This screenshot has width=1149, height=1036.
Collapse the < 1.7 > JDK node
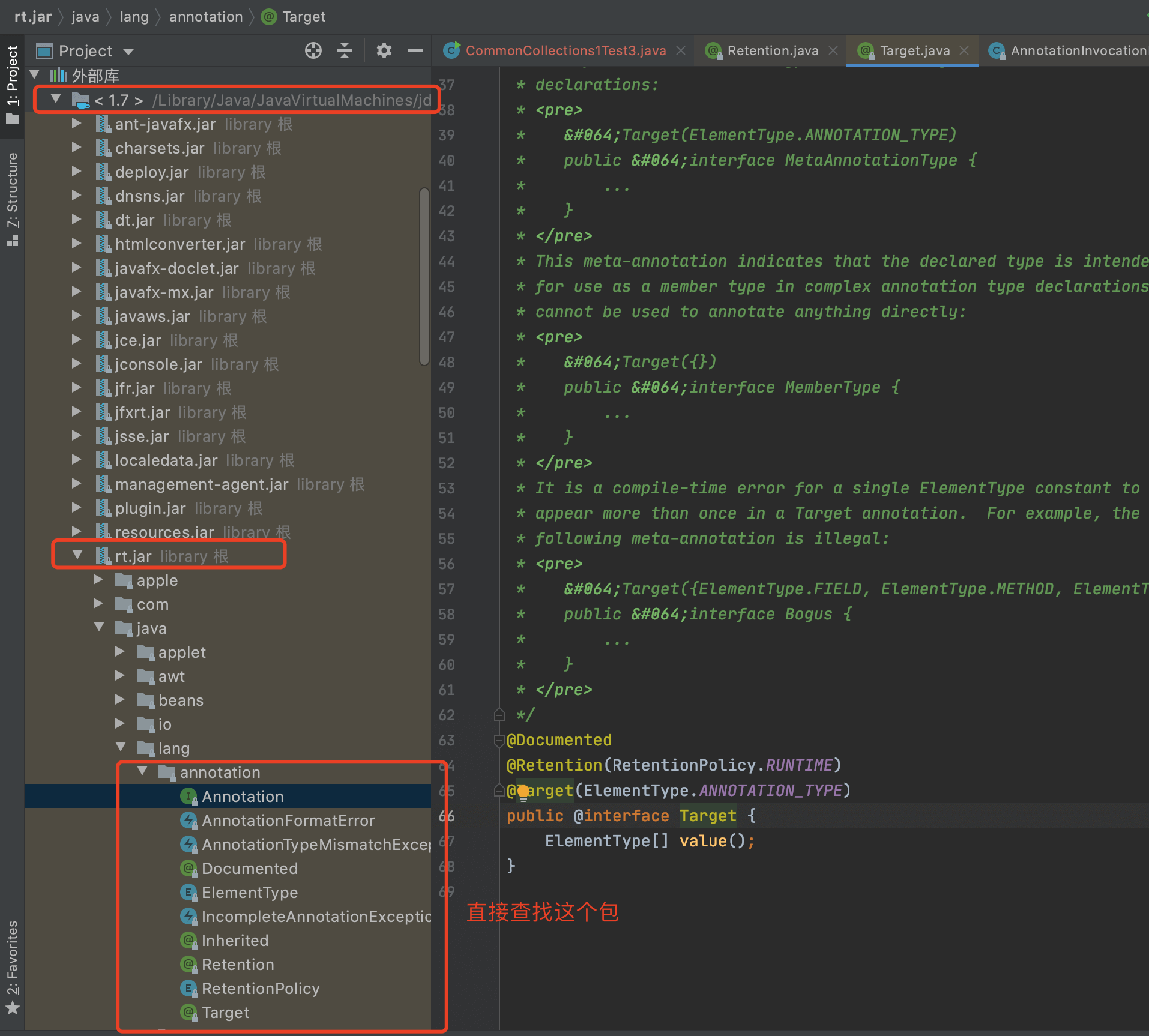pos(56,99)
